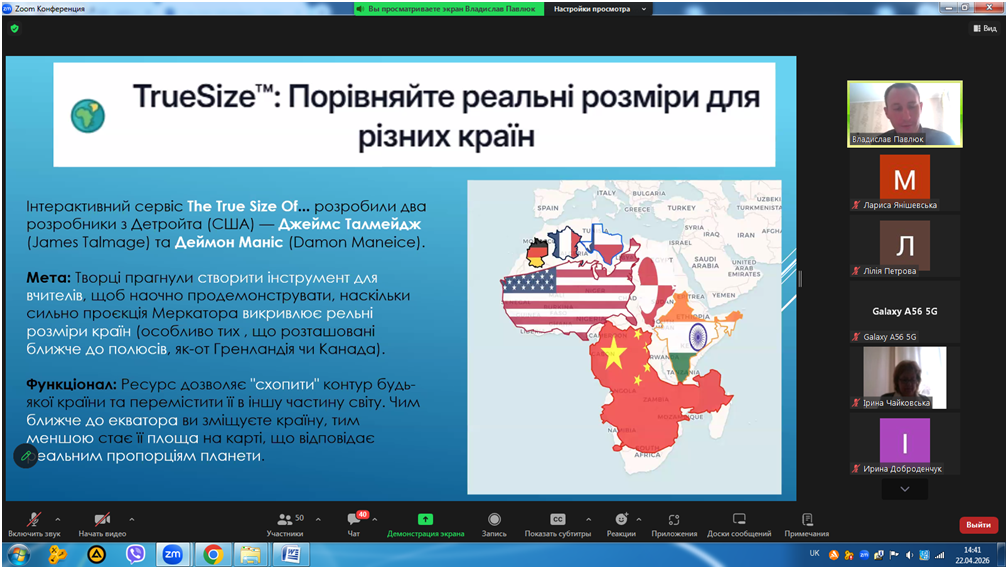Expand audio options arrow next to Включить звук
The width and height of the screenshot is (1008, 569).
(x=58, y=519)
